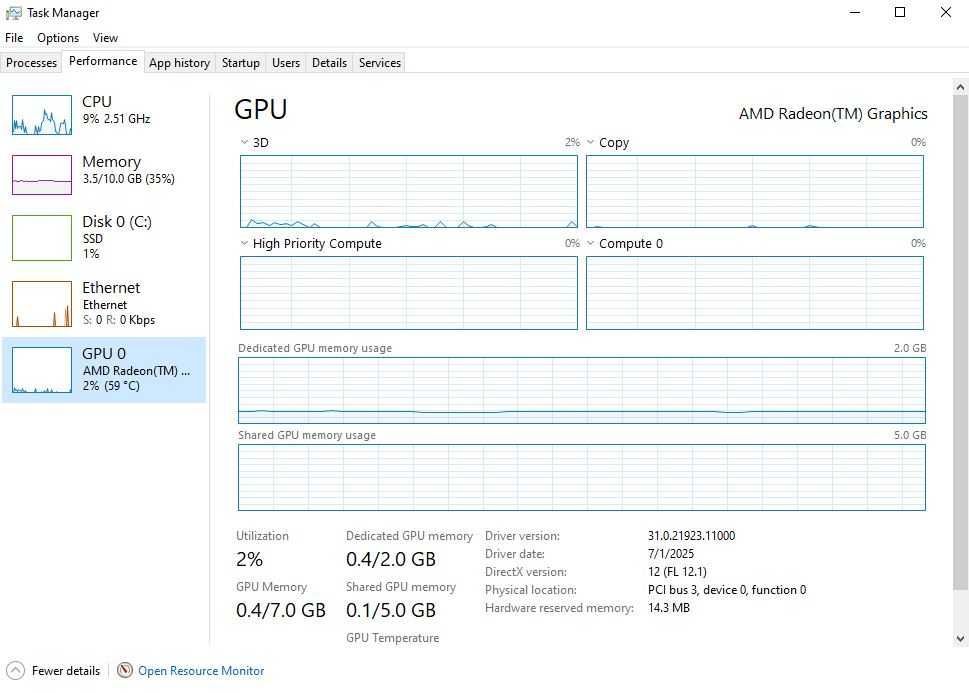Select the GPU 0 mini graph
Viewport: 969px width, 693px height.
click(42, 370)
